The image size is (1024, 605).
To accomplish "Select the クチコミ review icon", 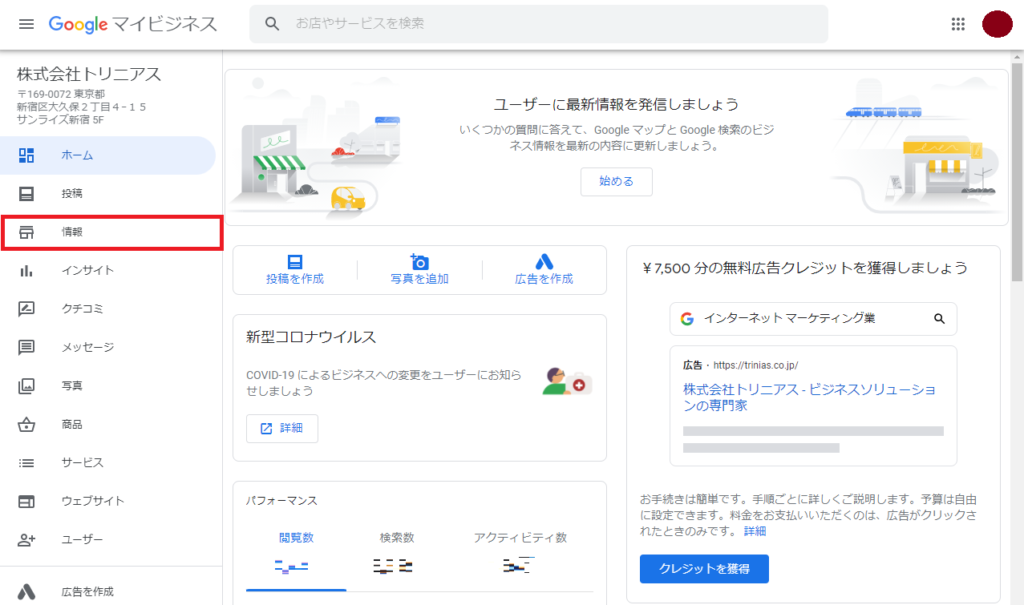I will [x=26, y=308].
